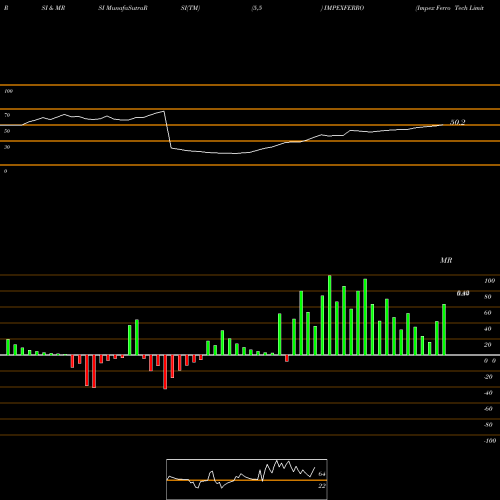Click the RSI axis label 30
Screen dimensions: 500x500
(x=7, y=147)
